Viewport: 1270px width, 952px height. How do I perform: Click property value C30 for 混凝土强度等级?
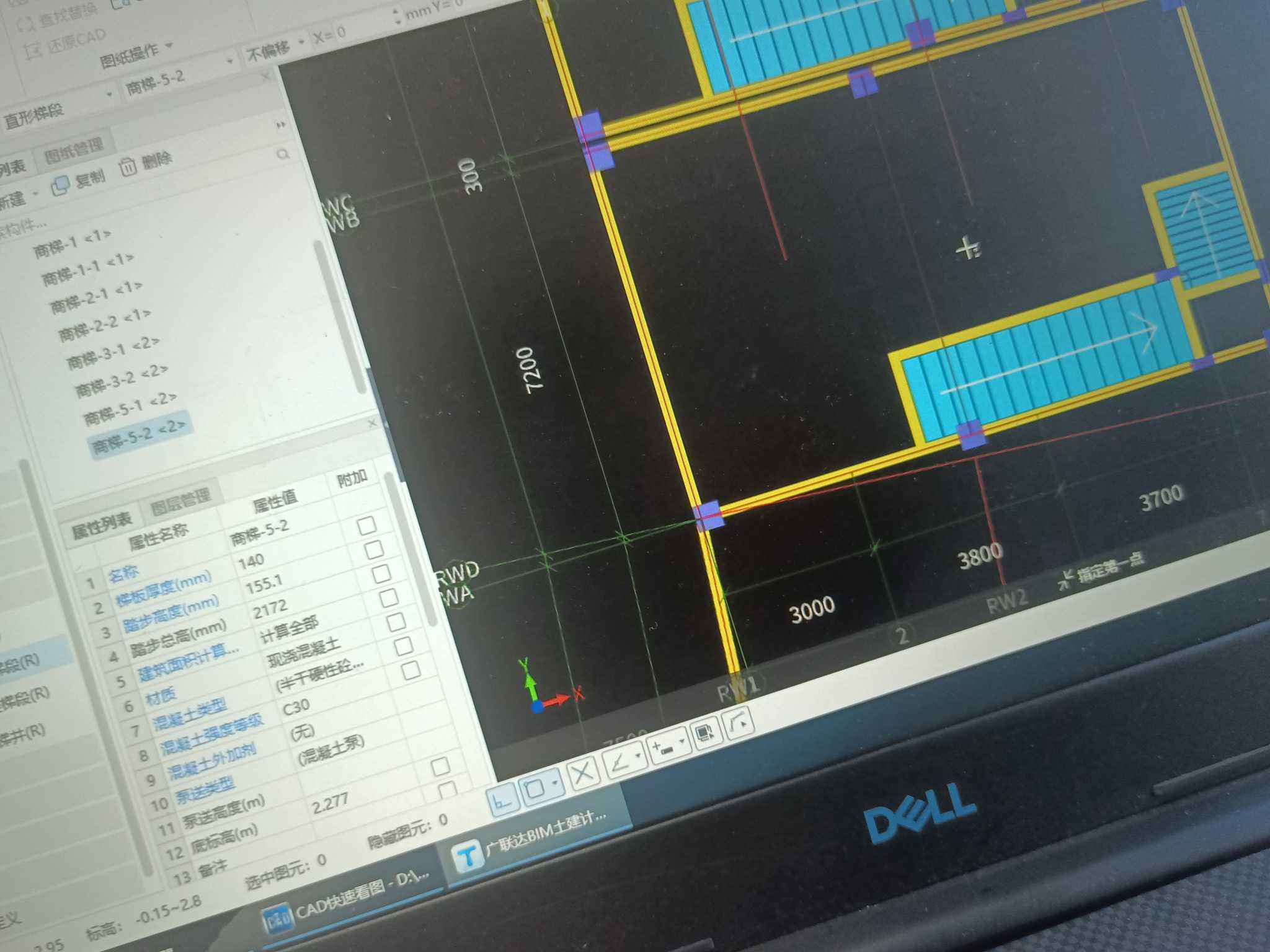(295, 707)
